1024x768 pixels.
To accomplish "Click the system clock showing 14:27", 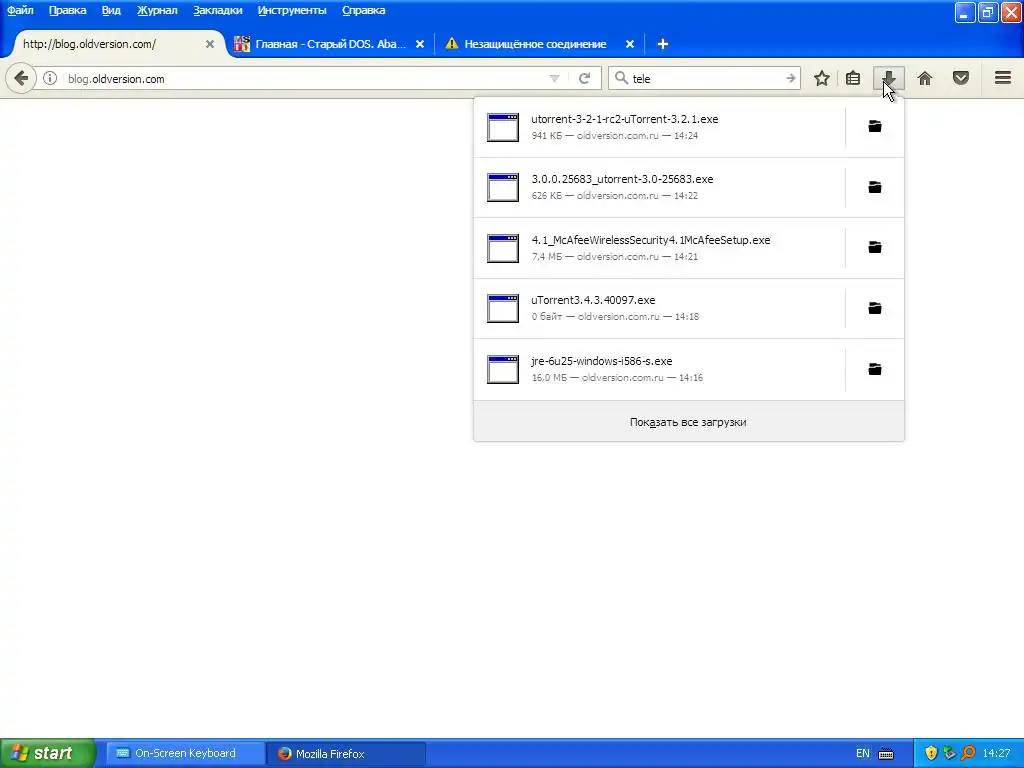I will point(996,753).
